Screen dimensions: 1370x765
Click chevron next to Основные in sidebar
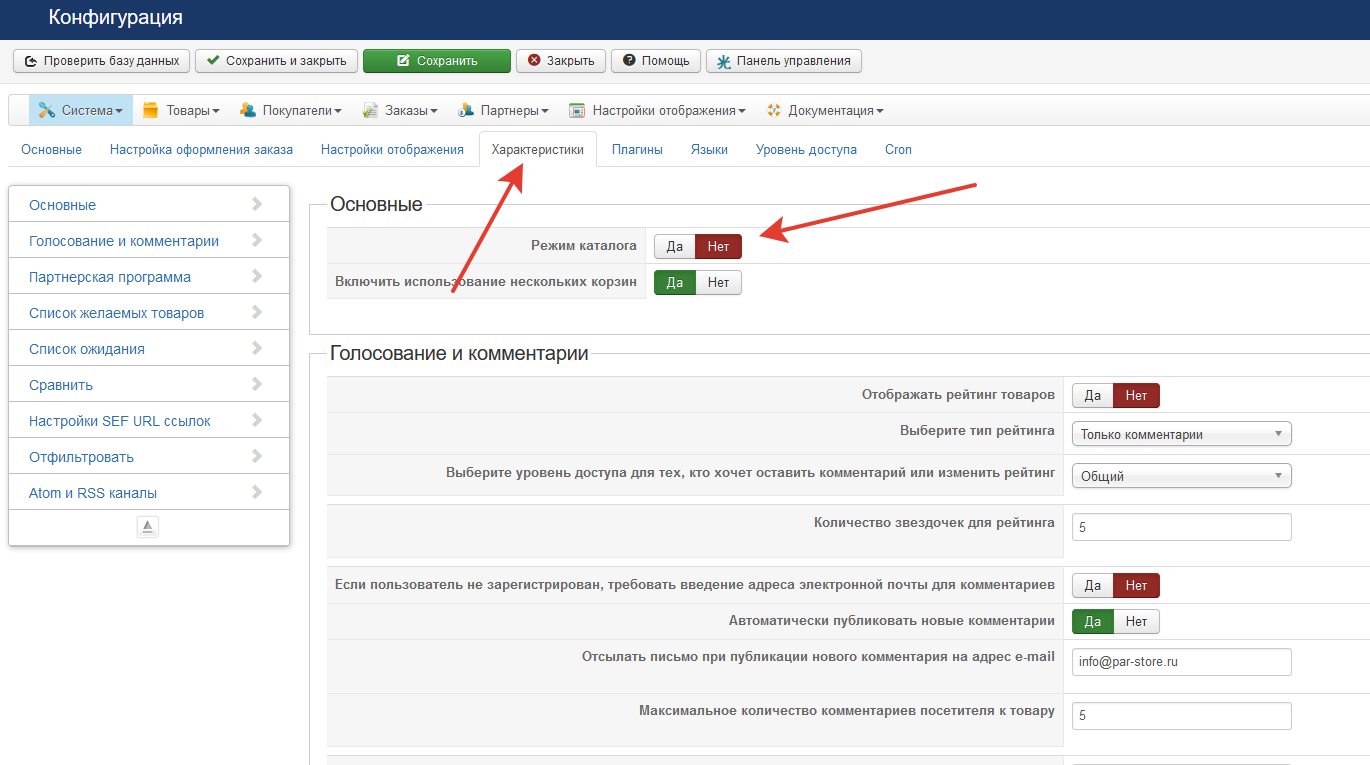point(257,204)
